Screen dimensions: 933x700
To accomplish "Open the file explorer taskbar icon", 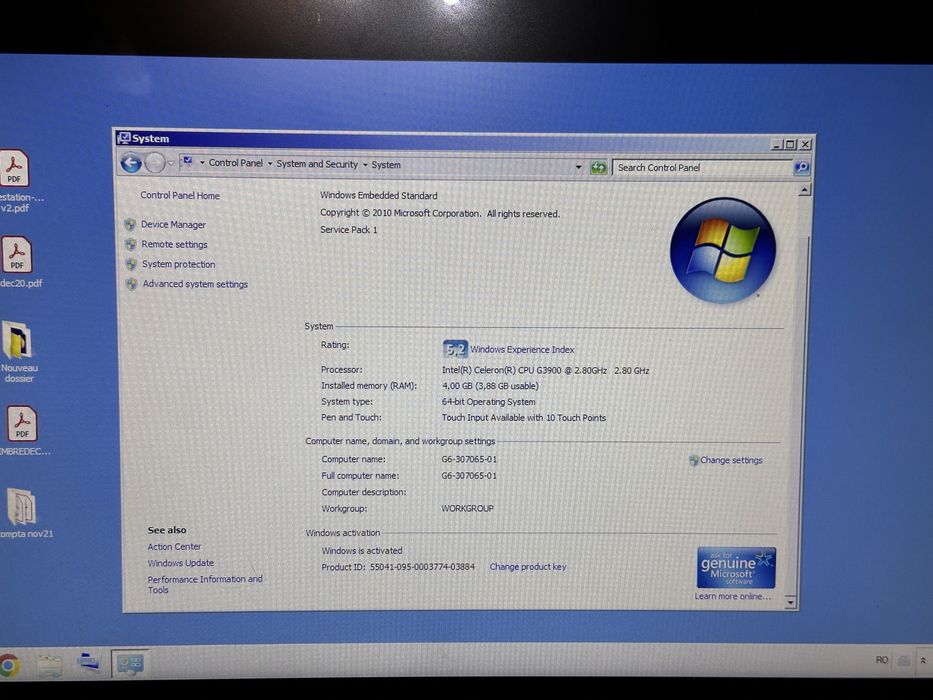I will tap(50, 665).
